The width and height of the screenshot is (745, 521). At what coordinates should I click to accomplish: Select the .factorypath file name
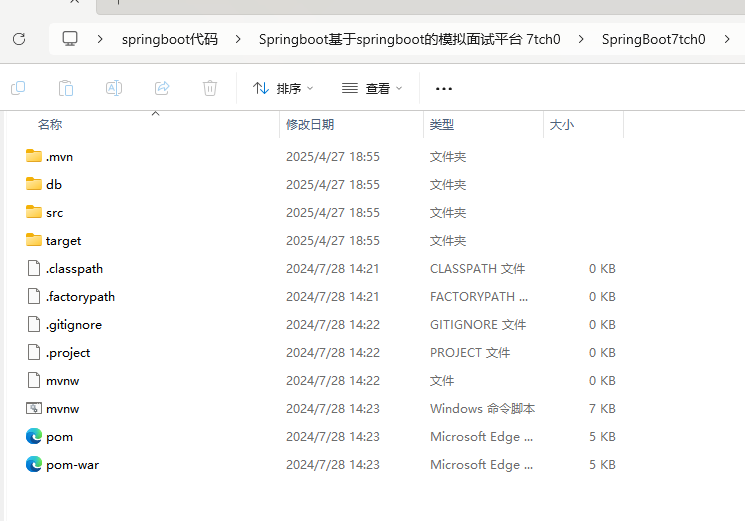(x=80, y=297)
